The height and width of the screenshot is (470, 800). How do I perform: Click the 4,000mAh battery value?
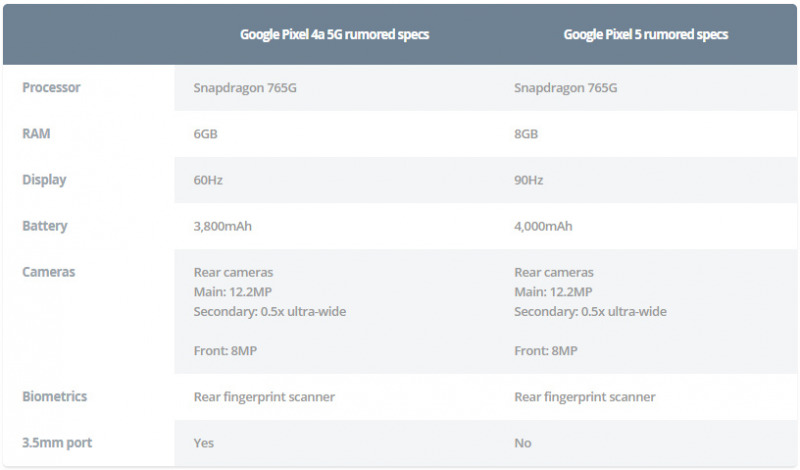coord(543,226)
